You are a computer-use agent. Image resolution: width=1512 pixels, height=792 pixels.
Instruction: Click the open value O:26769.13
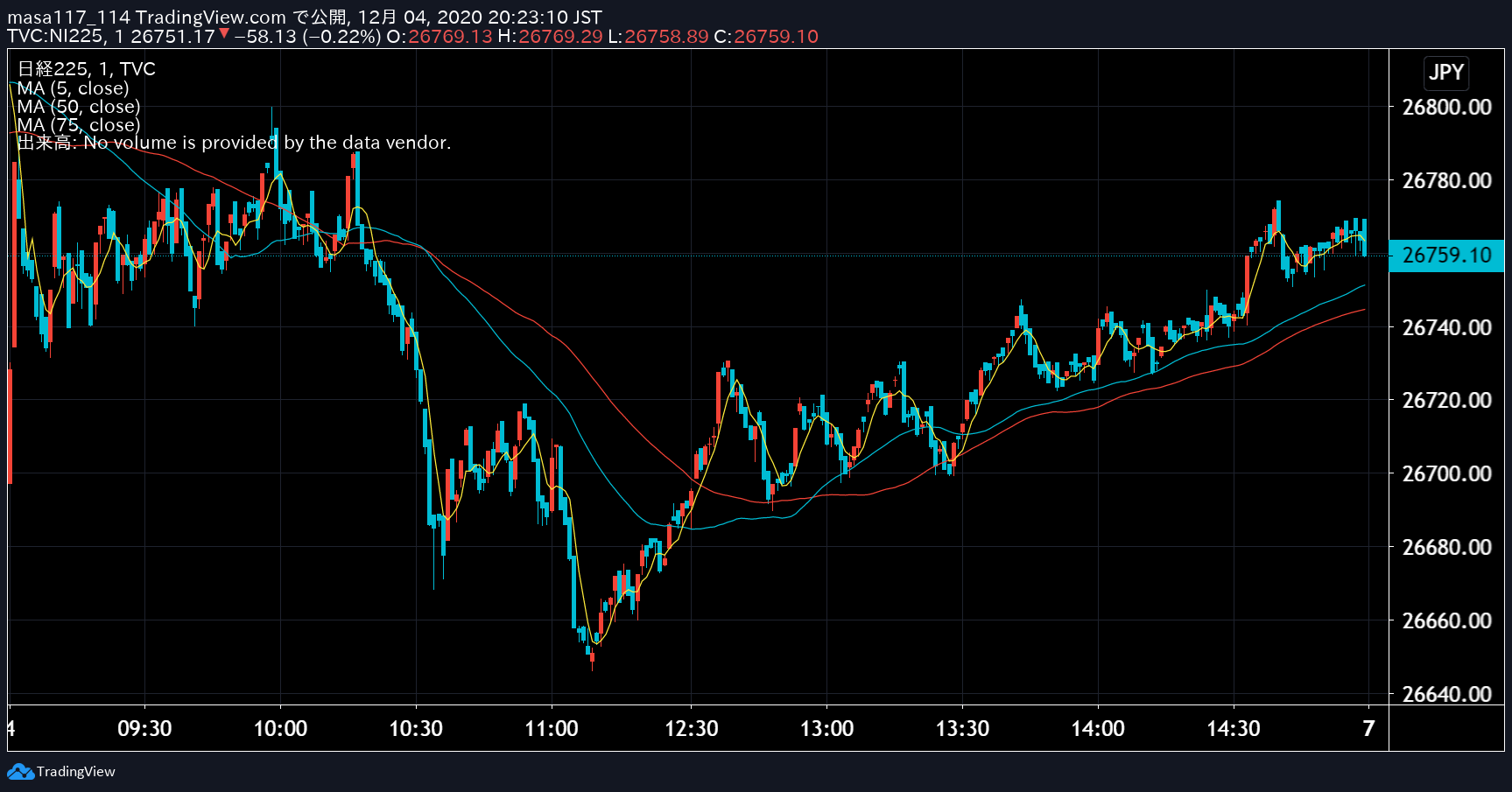(x=440, y=37)
